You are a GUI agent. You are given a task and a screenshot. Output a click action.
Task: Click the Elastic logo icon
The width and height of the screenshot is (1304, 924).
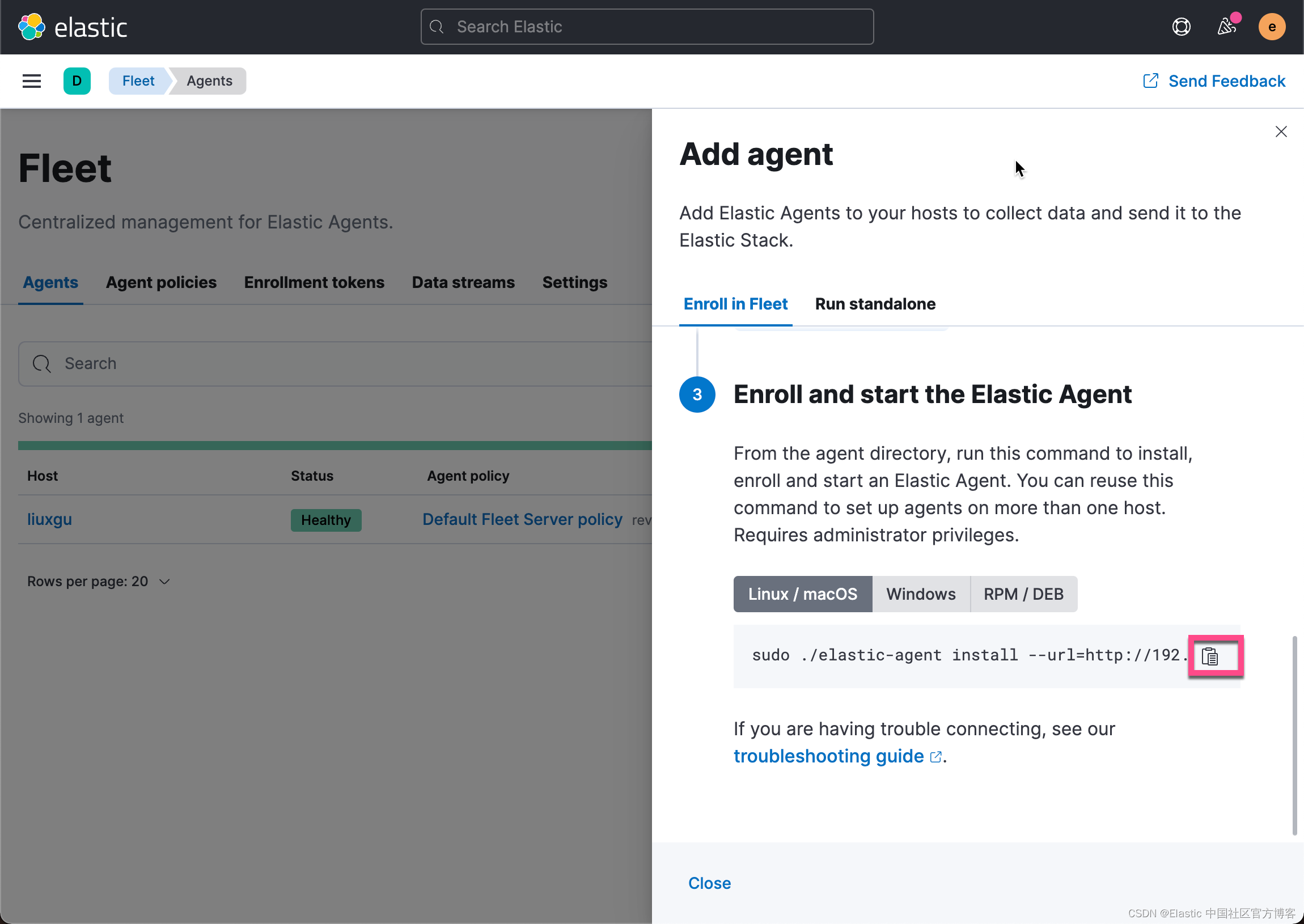point(31,27)
